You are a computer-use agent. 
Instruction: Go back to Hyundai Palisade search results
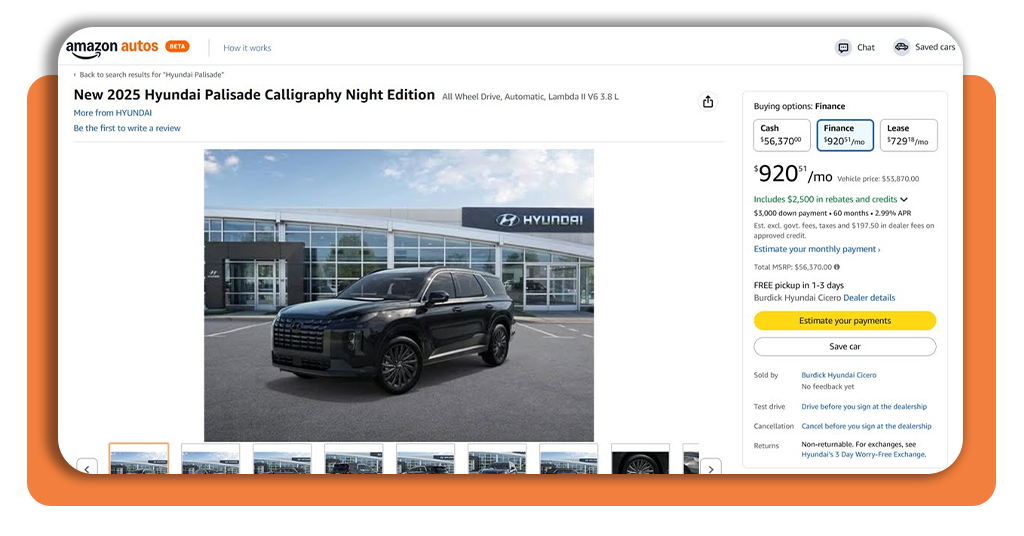click(150, 75)
